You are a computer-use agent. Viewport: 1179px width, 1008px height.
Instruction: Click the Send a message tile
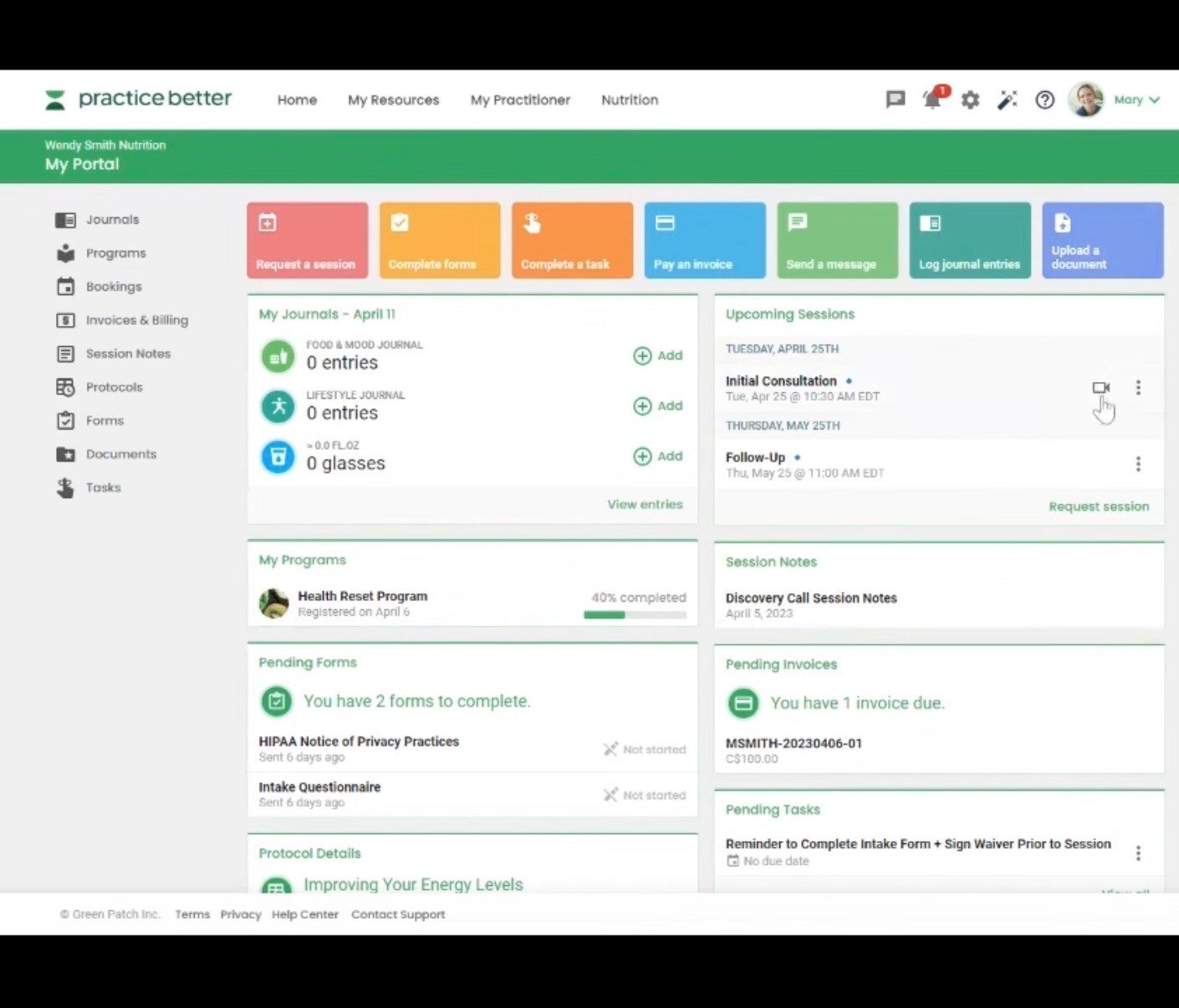click(838, 241)
